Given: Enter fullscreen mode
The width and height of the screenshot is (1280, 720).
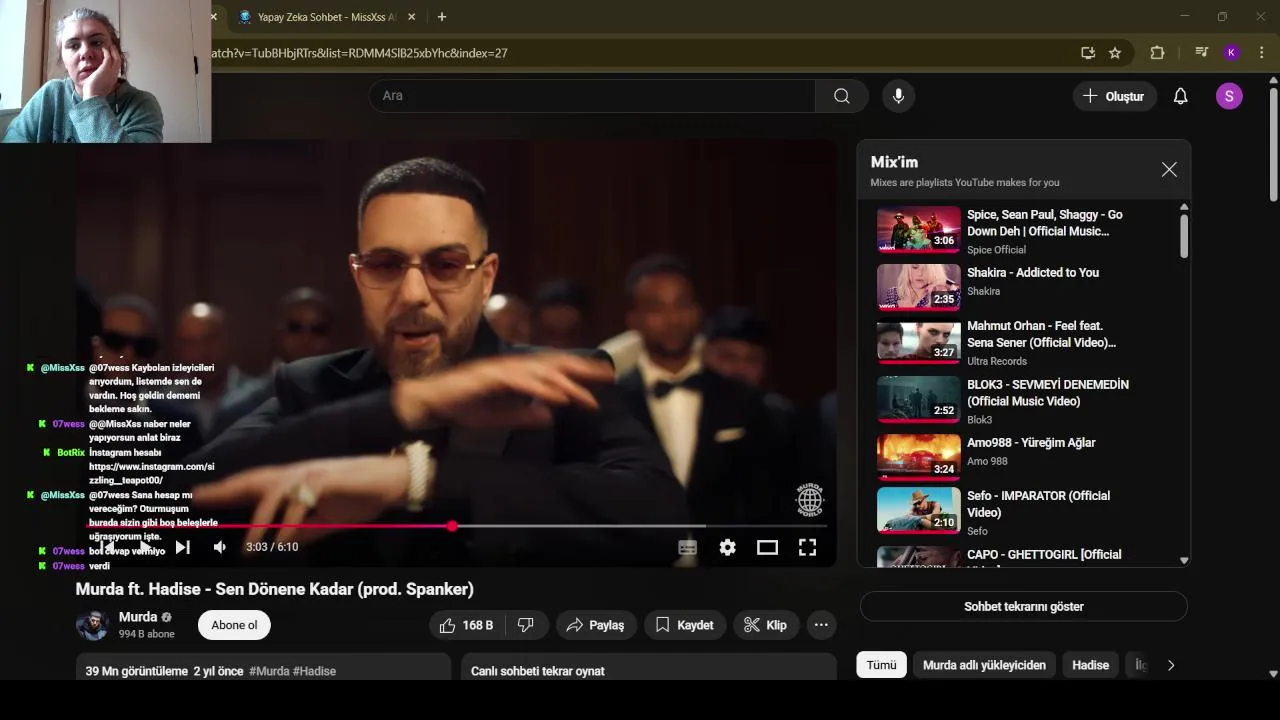Looking at the screenshot, I should [x=807, y=547].
